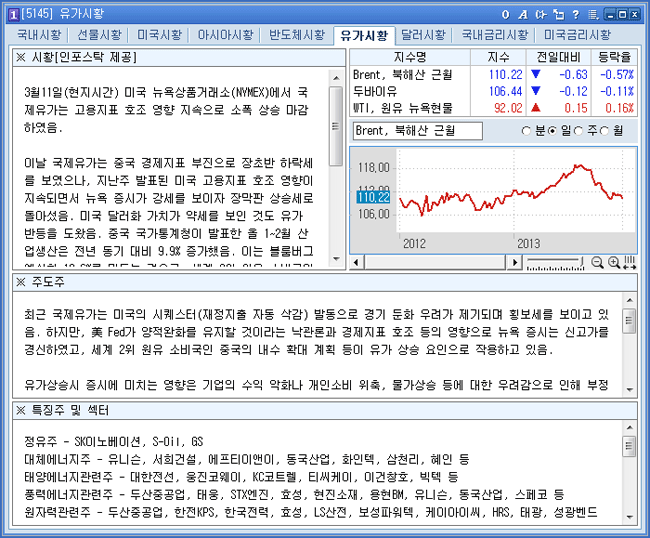Open the 반도체시황 tab
650x538 pixels.
(x=296, y=35)
